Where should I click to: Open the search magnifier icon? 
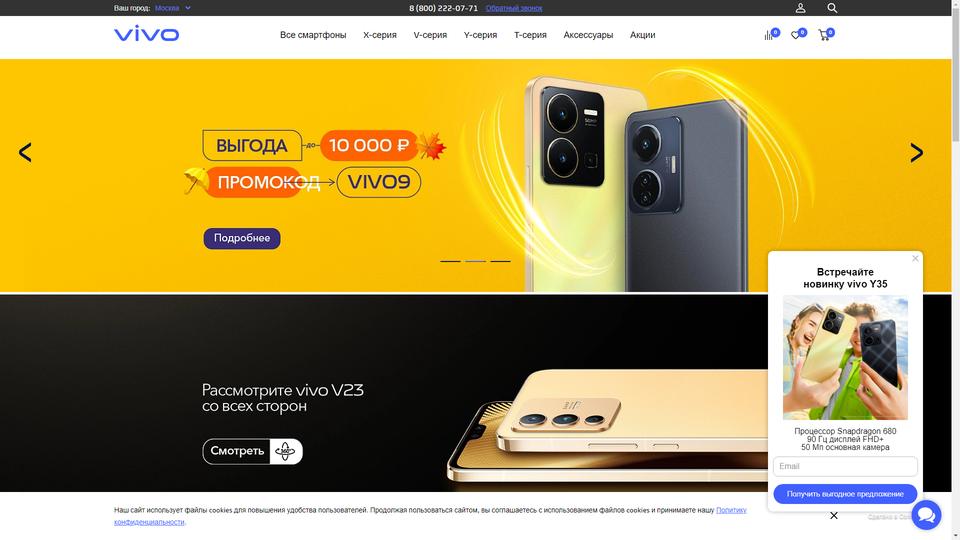click(832, 8)
